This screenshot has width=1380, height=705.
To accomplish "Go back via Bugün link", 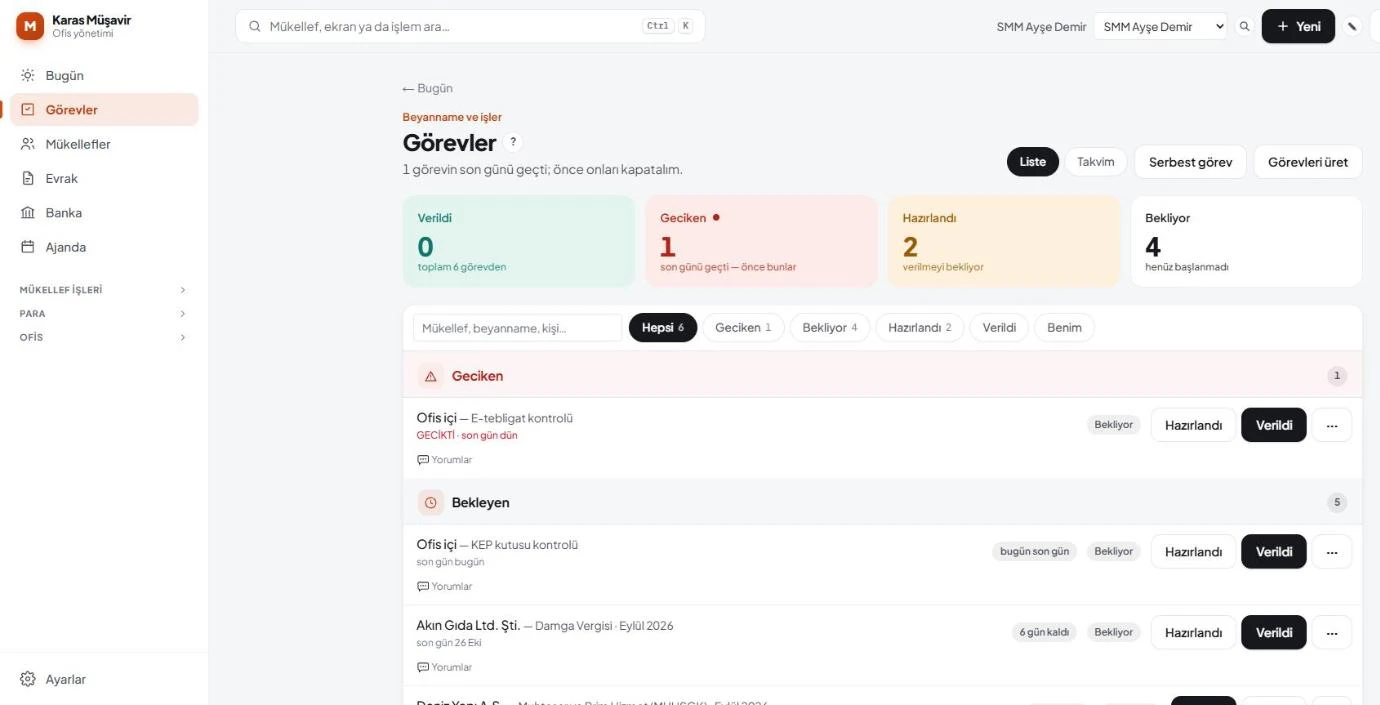I will coord(428,88).
